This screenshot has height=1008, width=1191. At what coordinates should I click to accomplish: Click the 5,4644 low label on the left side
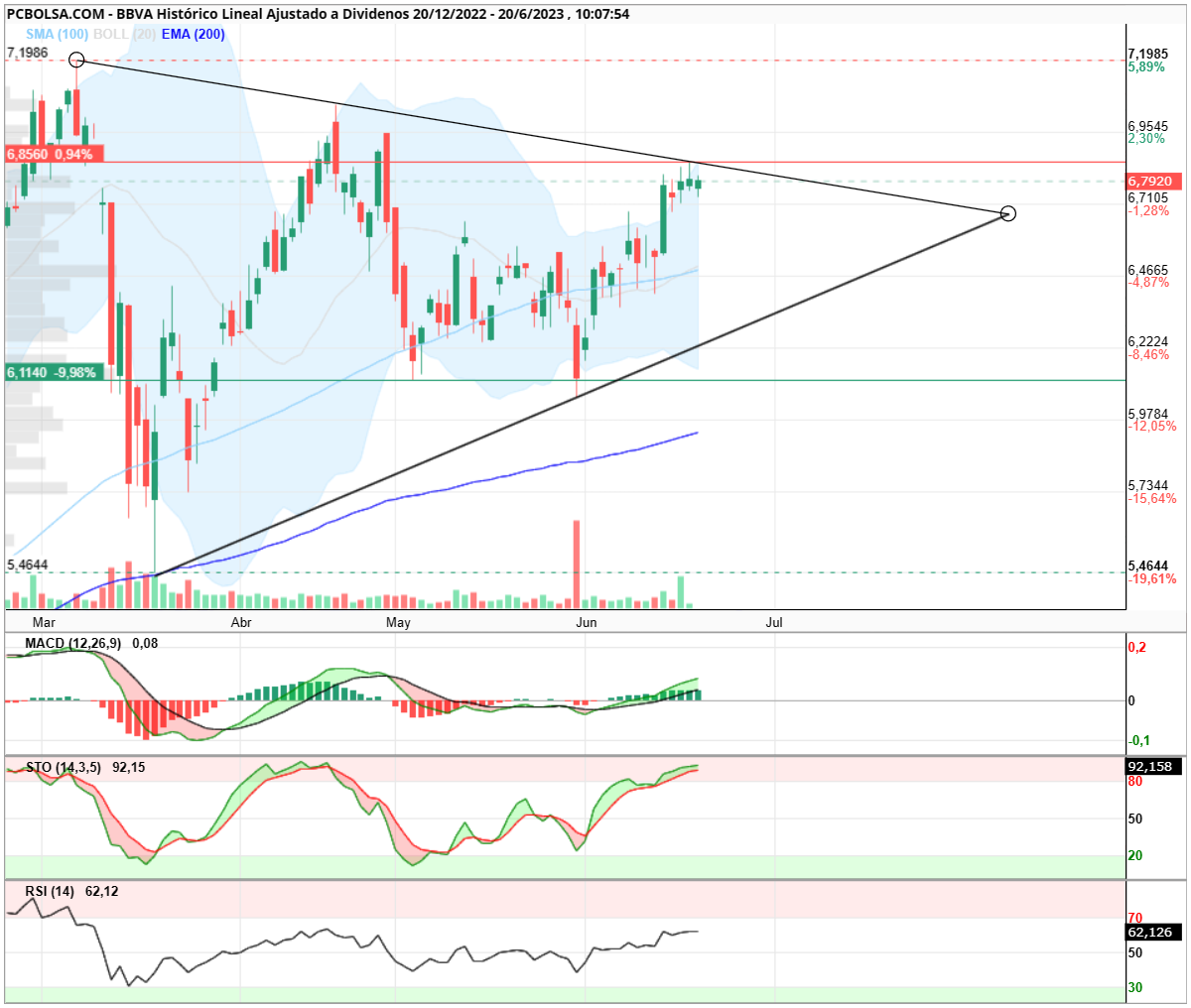click(x=28, y=565)
